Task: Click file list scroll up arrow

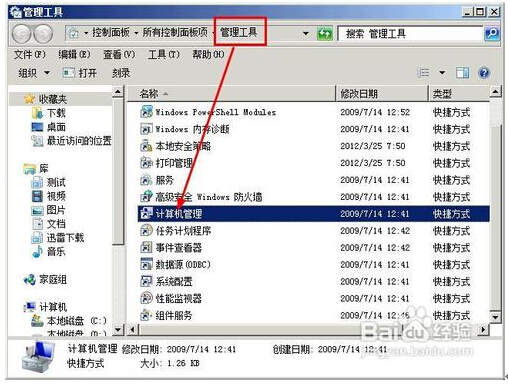Action: [x=495, y=91]
